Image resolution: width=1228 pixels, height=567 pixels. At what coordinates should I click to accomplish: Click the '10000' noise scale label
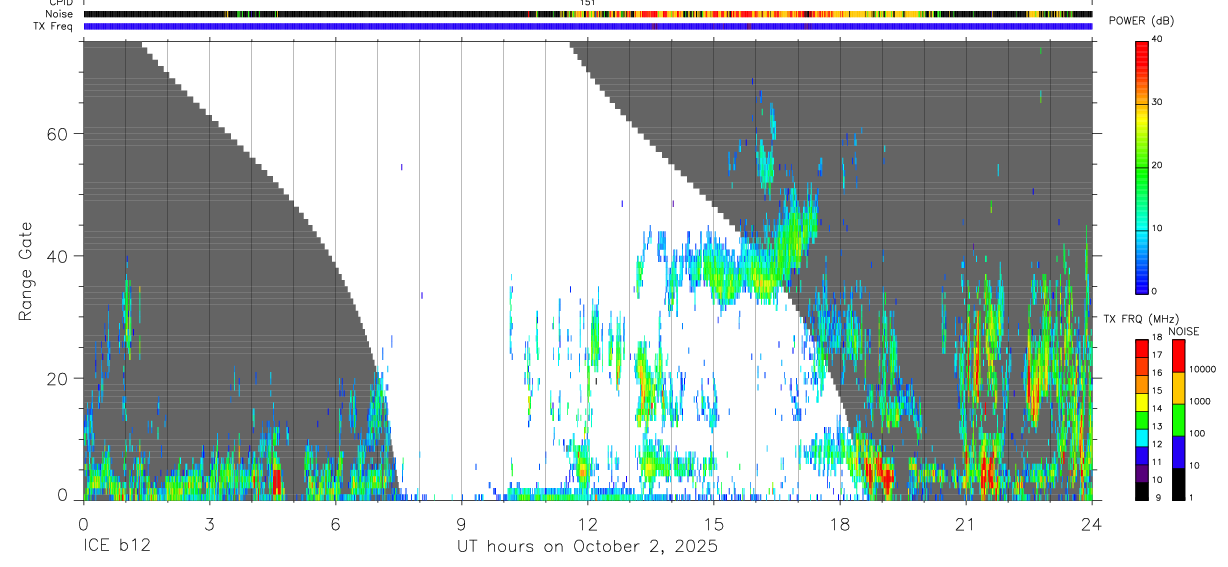tap(1202, 369)
